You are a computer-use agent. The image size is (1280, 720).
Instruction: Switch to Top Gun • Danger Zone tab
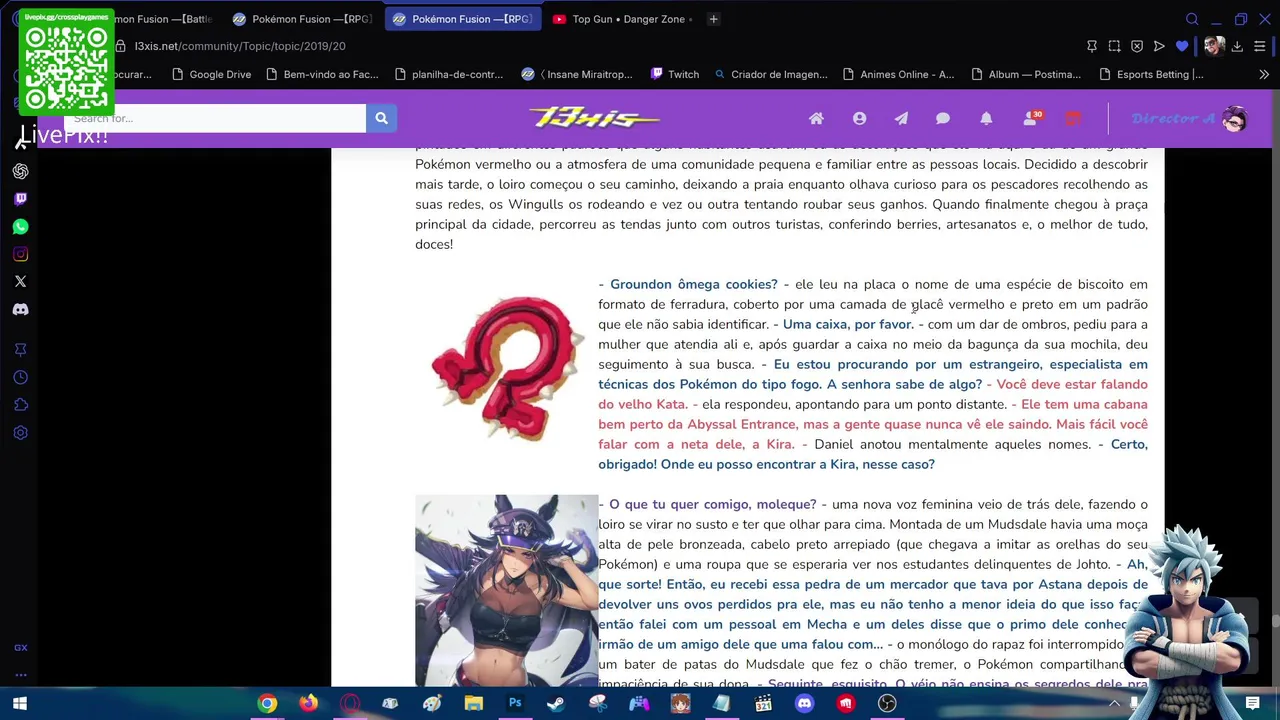622,19
